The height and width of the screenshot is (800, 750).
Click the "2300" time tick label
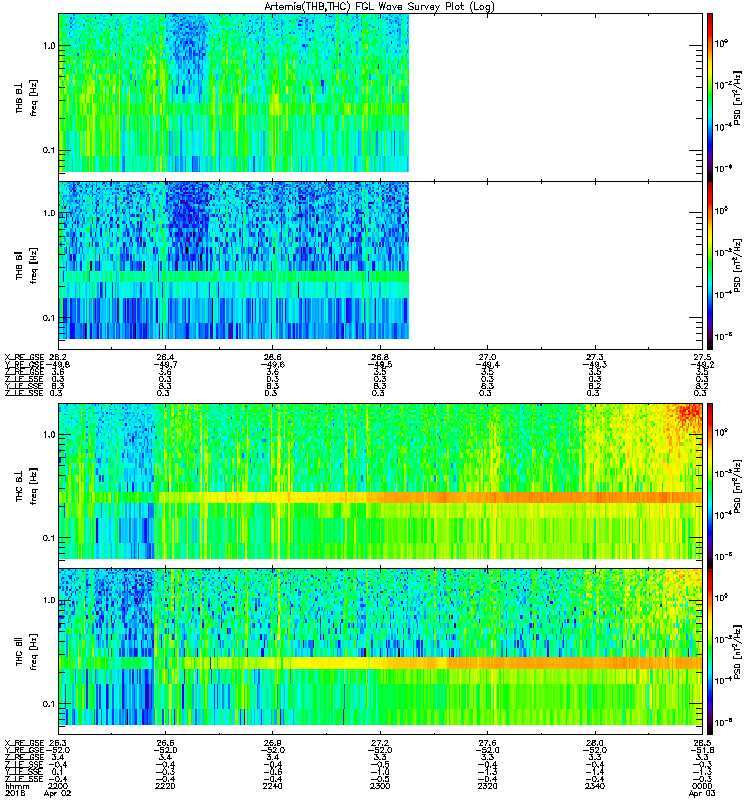tap(380, 786)
